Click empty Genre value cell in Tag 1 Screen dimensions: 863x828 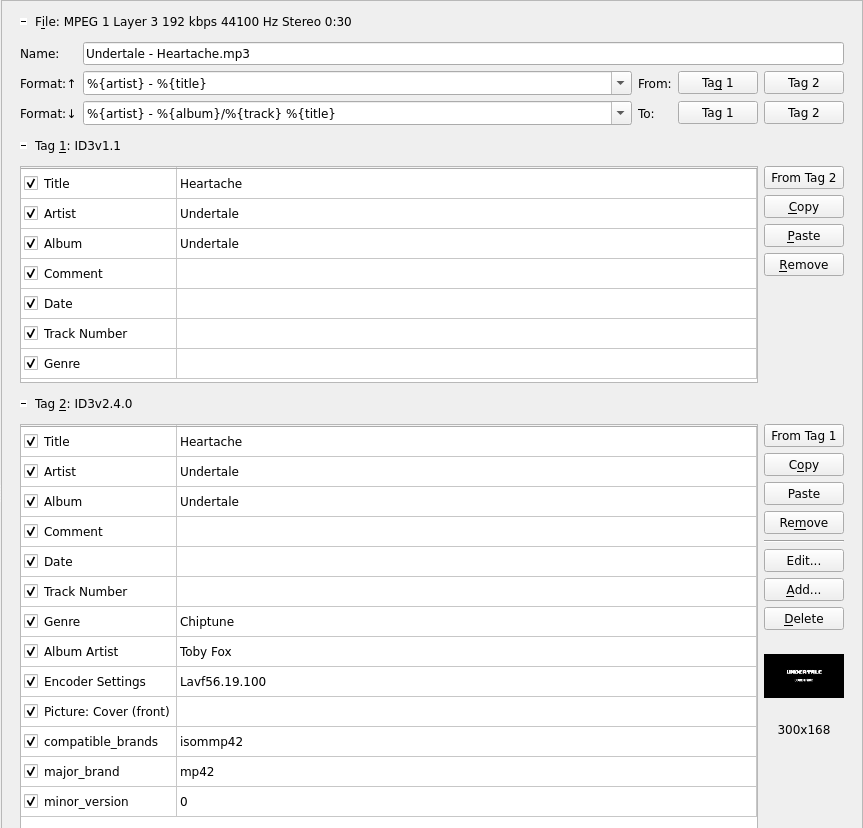pyautogui.click(x=466, y=363)
